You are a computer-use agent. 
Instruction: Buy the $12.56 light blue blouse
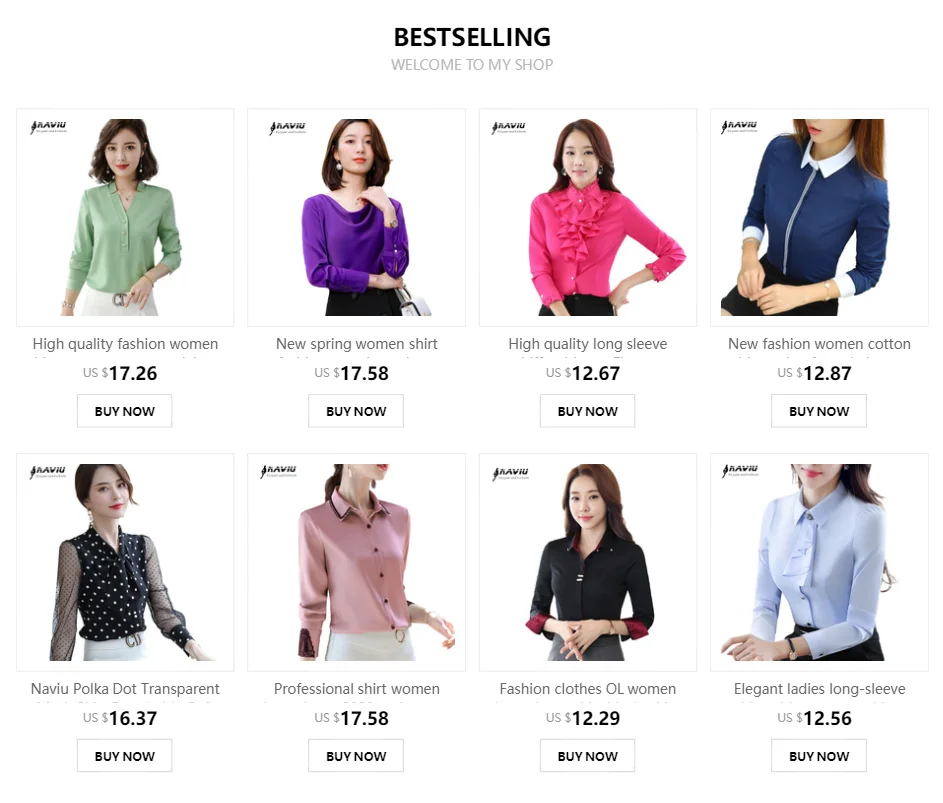click(819, 755)
